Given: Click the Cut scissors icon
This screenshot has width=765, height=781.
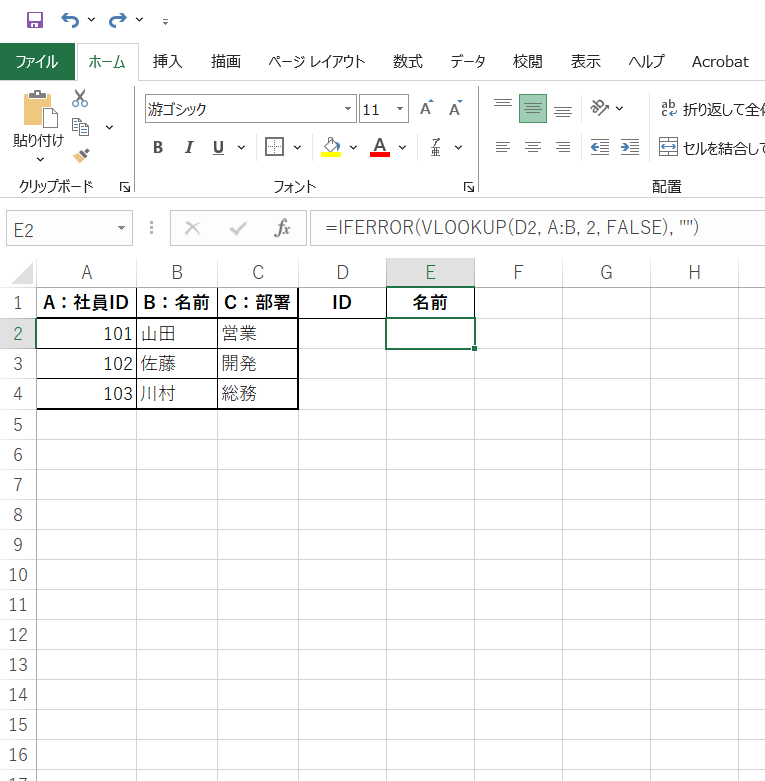Looking at the screenshot, I should point(80,99).
